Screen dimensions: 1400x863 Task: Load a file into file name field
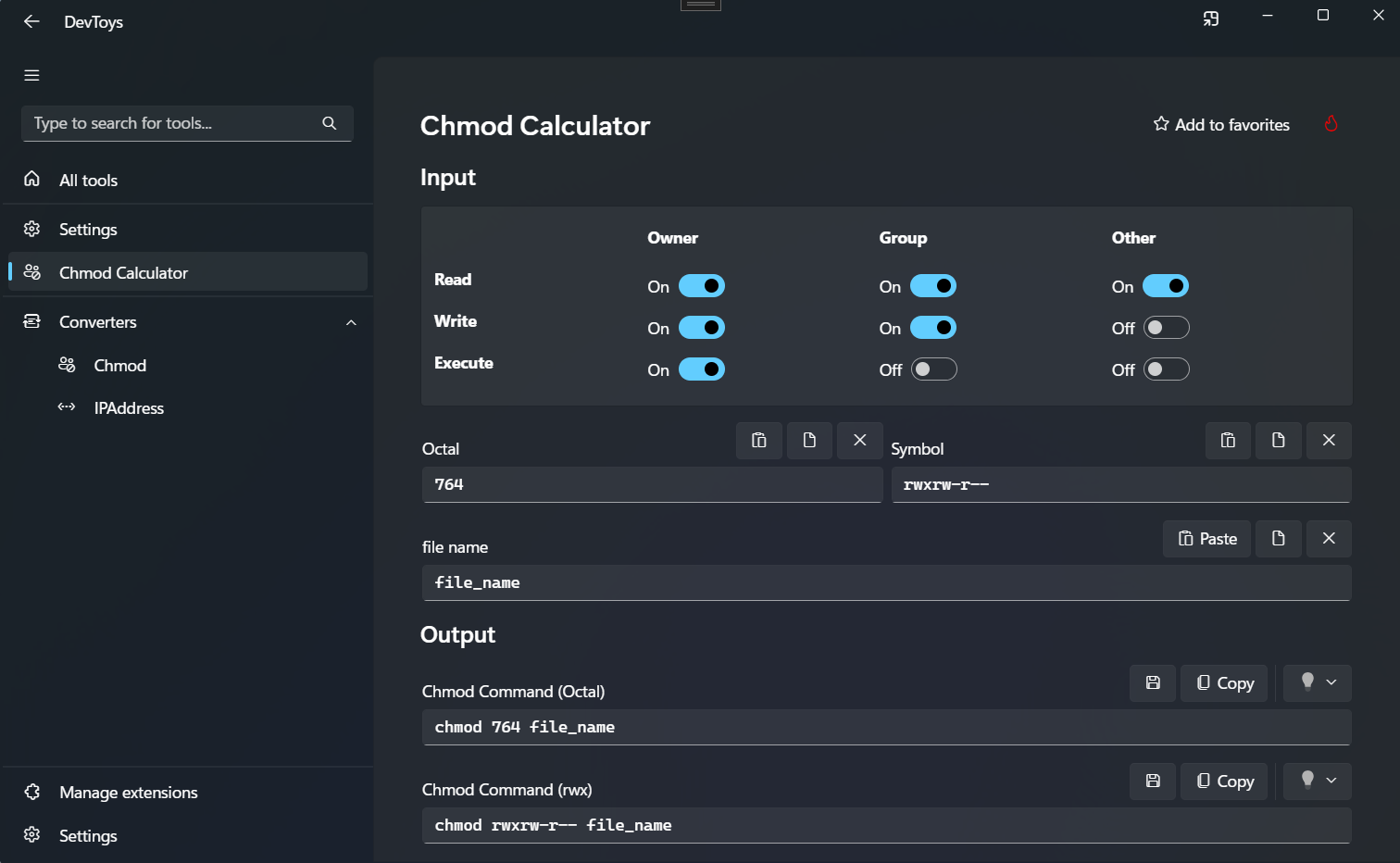tap(1279, 539)
